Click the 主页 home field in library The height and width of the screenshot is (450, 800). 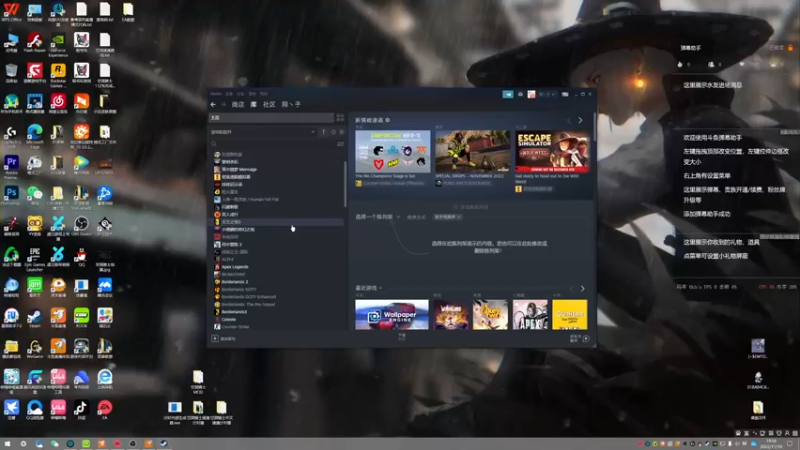271,118
